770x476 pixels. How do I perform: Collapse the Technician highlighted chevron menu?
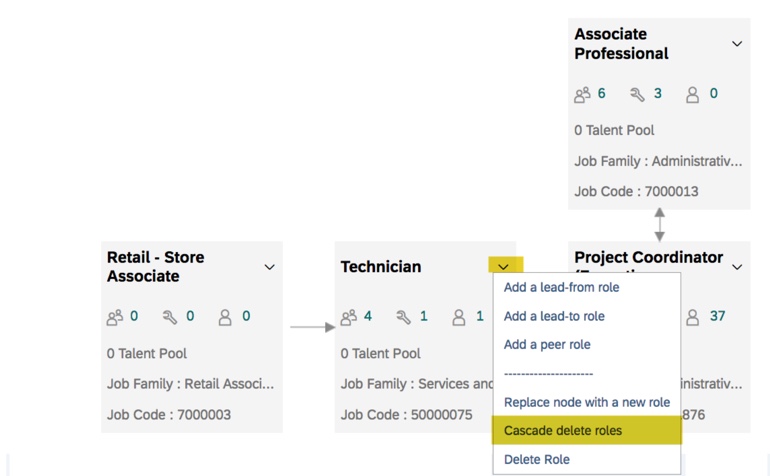click(503, 267)
